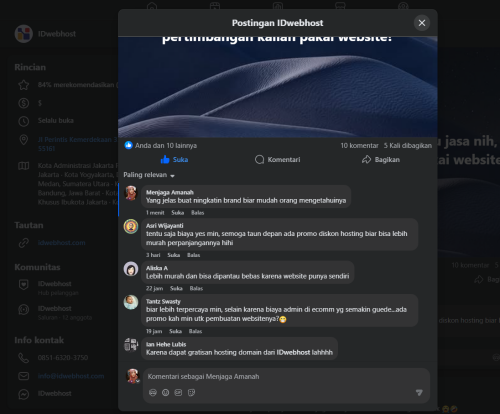Viewport: 500px width, 414px height.
Task: Click the Bagikan share button
Action: [x=381, y=160]
